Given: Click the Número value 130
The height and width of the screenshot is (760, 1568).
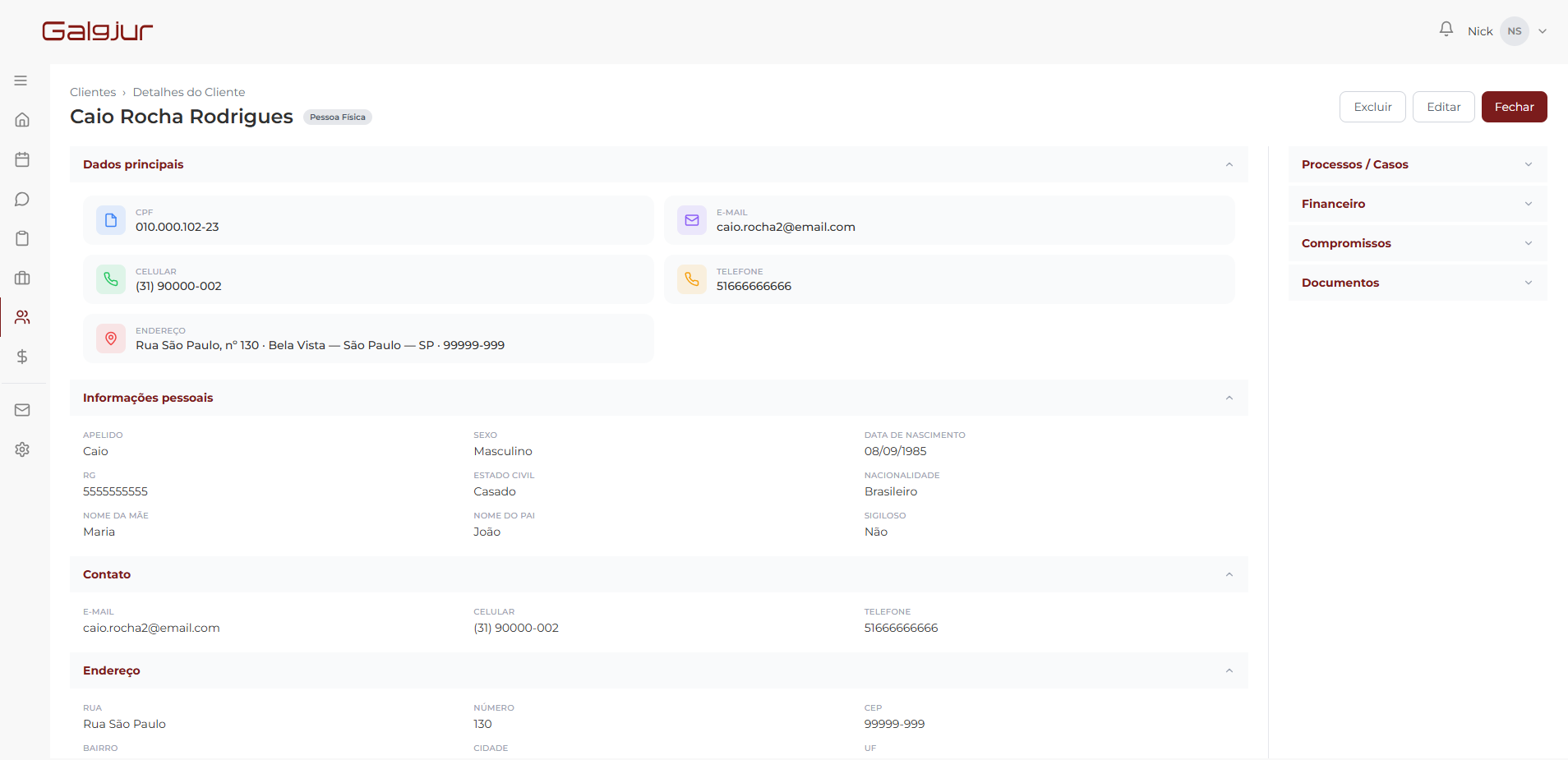Looking at the screenshot, I should (x=482, y=724).
